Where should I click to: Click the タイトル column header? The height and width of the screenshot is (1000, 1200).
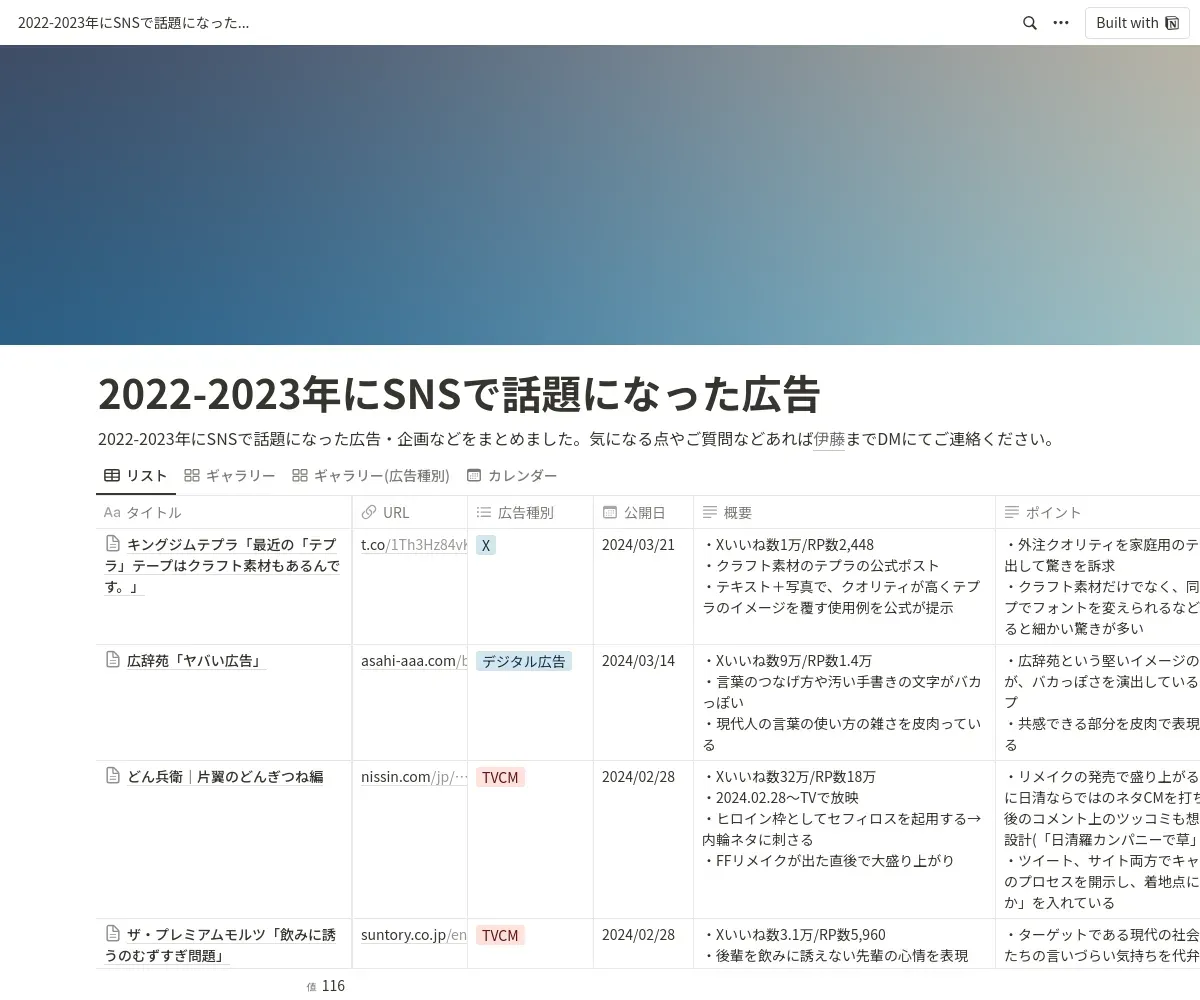click(x=224, y=512)
